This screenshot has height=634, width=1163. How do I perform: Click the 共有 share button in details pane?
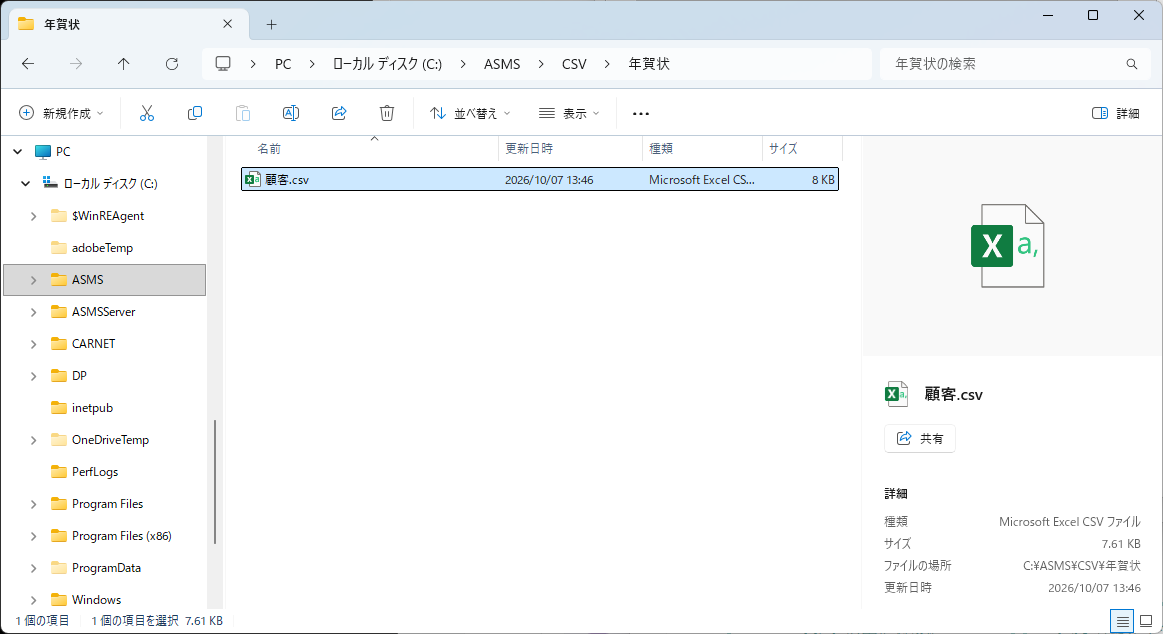point(920,438)
